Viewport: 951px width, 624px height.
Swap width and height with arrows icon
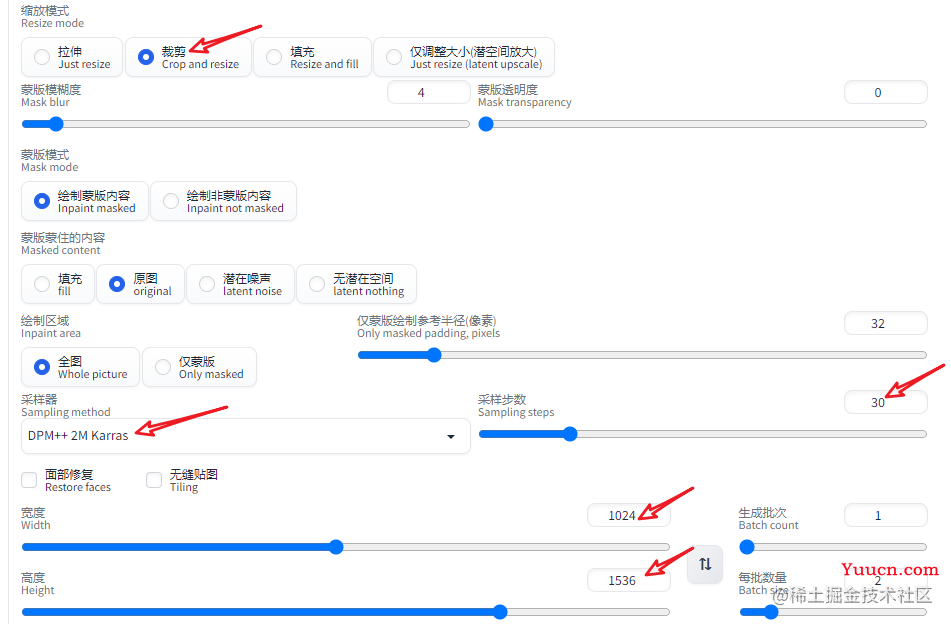[x=705, y=565]
